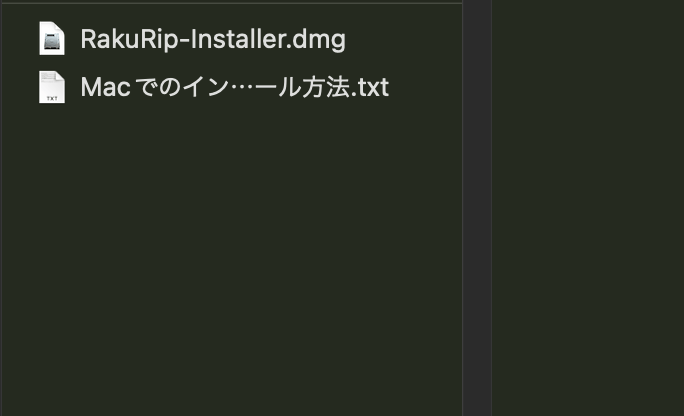Screen dimensions: 684x416
Task: Click the .txt extension of the install guide
Action: pos(370,87)
